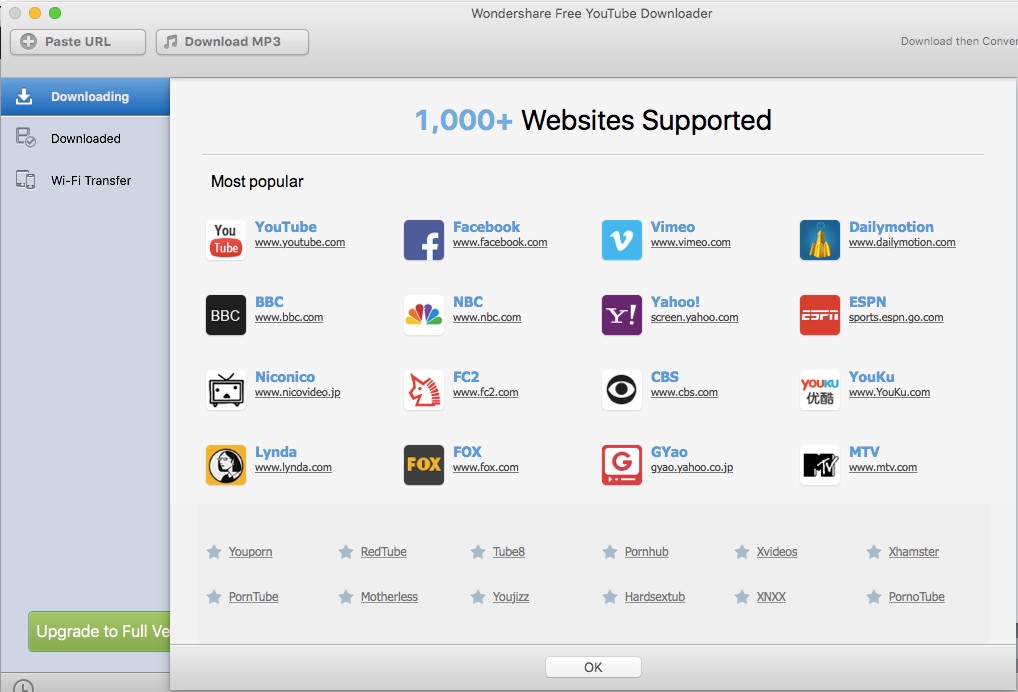This screenshot has height=692, width=1018.
Task: Click the MTV logo icon
Action: (820, 465)
